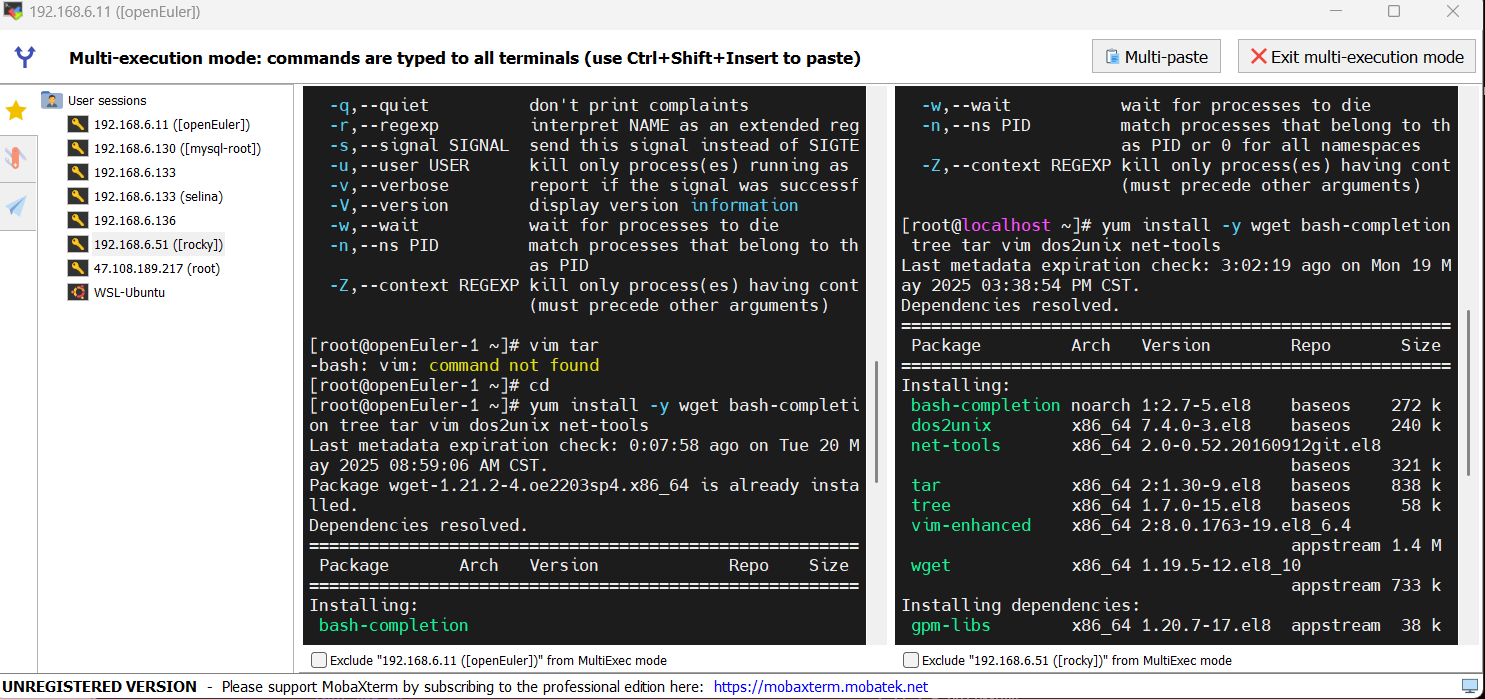Click 'dos2unix' package name in rocky terminal
Screen dimensions: 1485x699
coord(950,425)
